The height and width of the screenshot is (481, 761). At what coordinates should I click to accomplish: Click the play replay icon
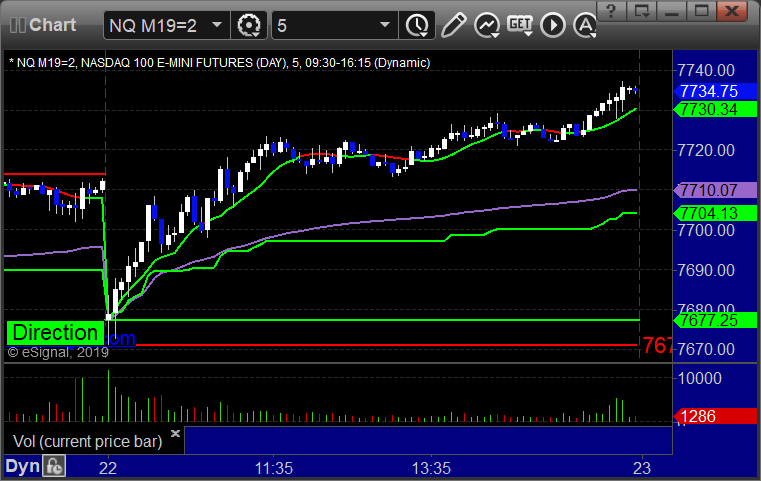point(553,25)
